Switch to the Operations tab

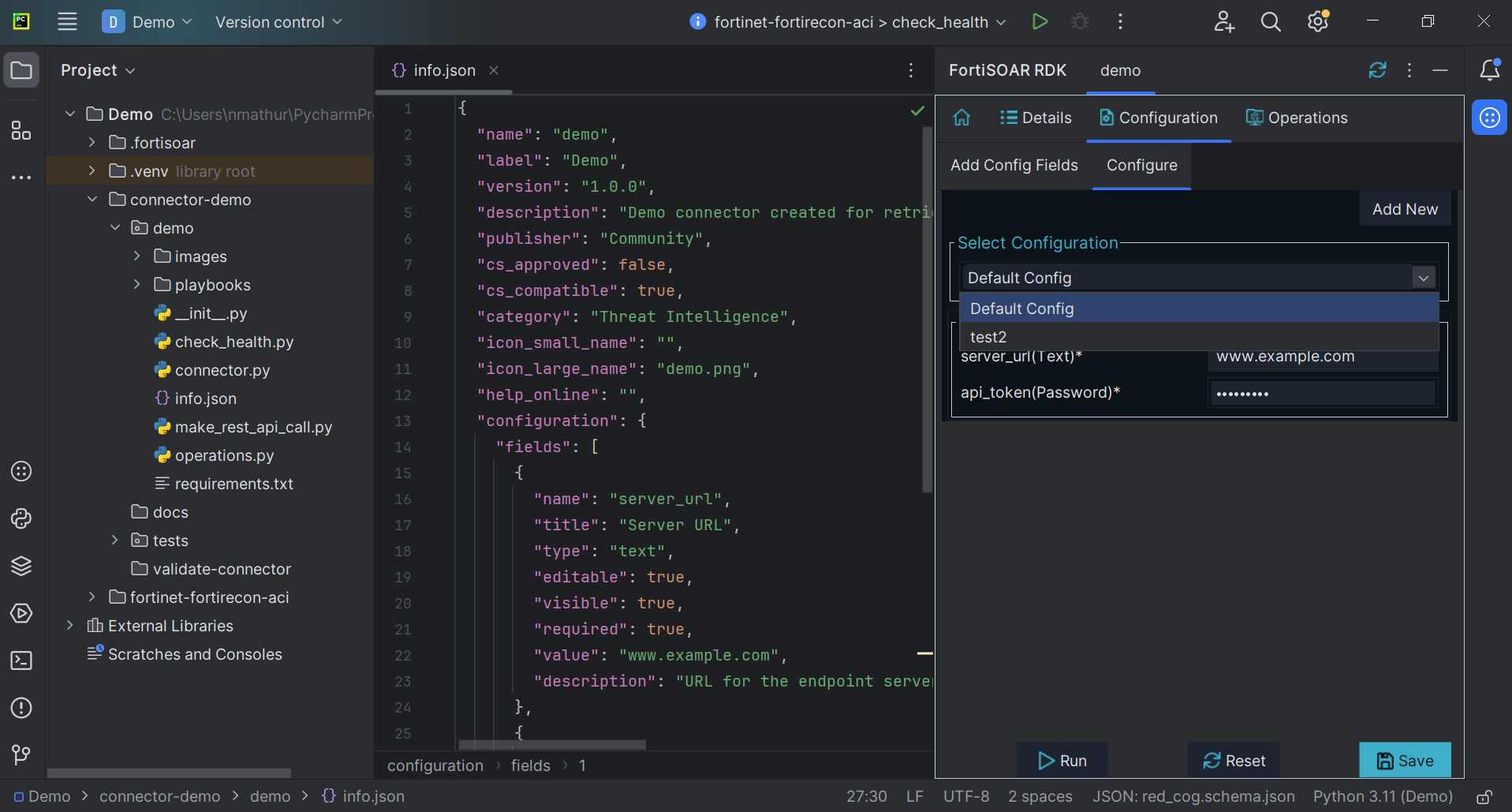pos(1297,118)
